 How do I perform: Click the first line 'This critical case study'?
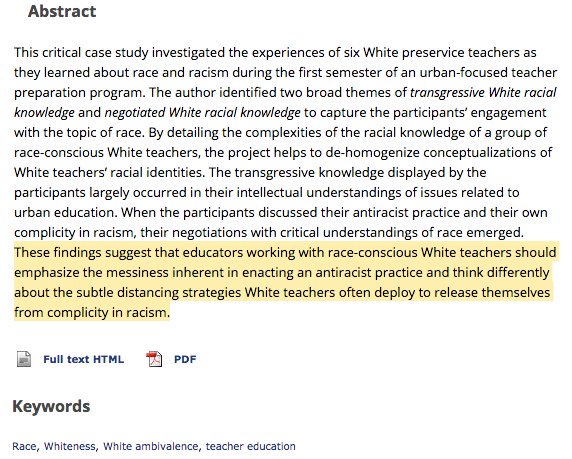click(x=275, y=53)
